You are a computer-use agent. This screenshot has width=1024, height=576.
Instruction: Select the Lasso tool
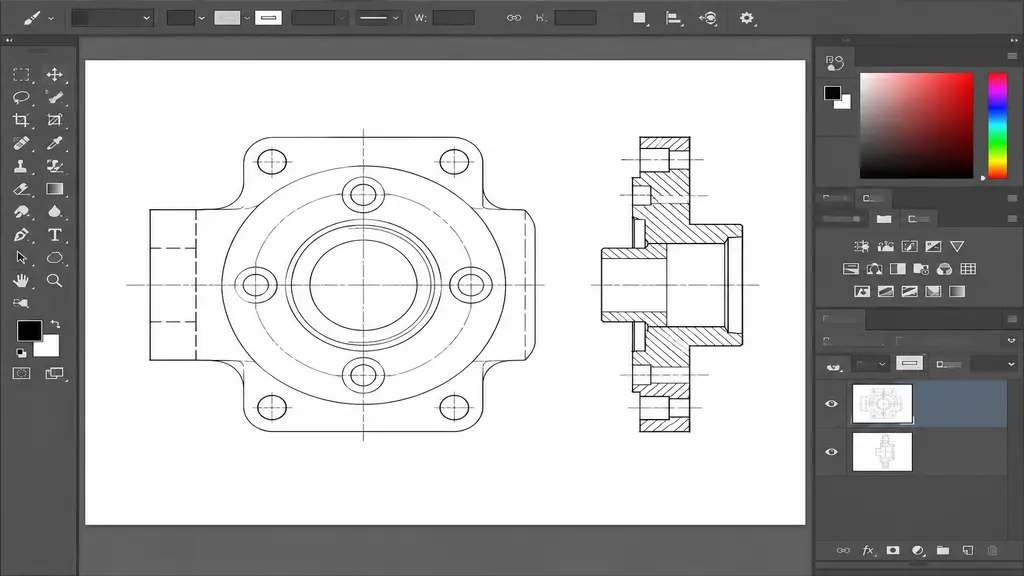(x=21, y=97)
